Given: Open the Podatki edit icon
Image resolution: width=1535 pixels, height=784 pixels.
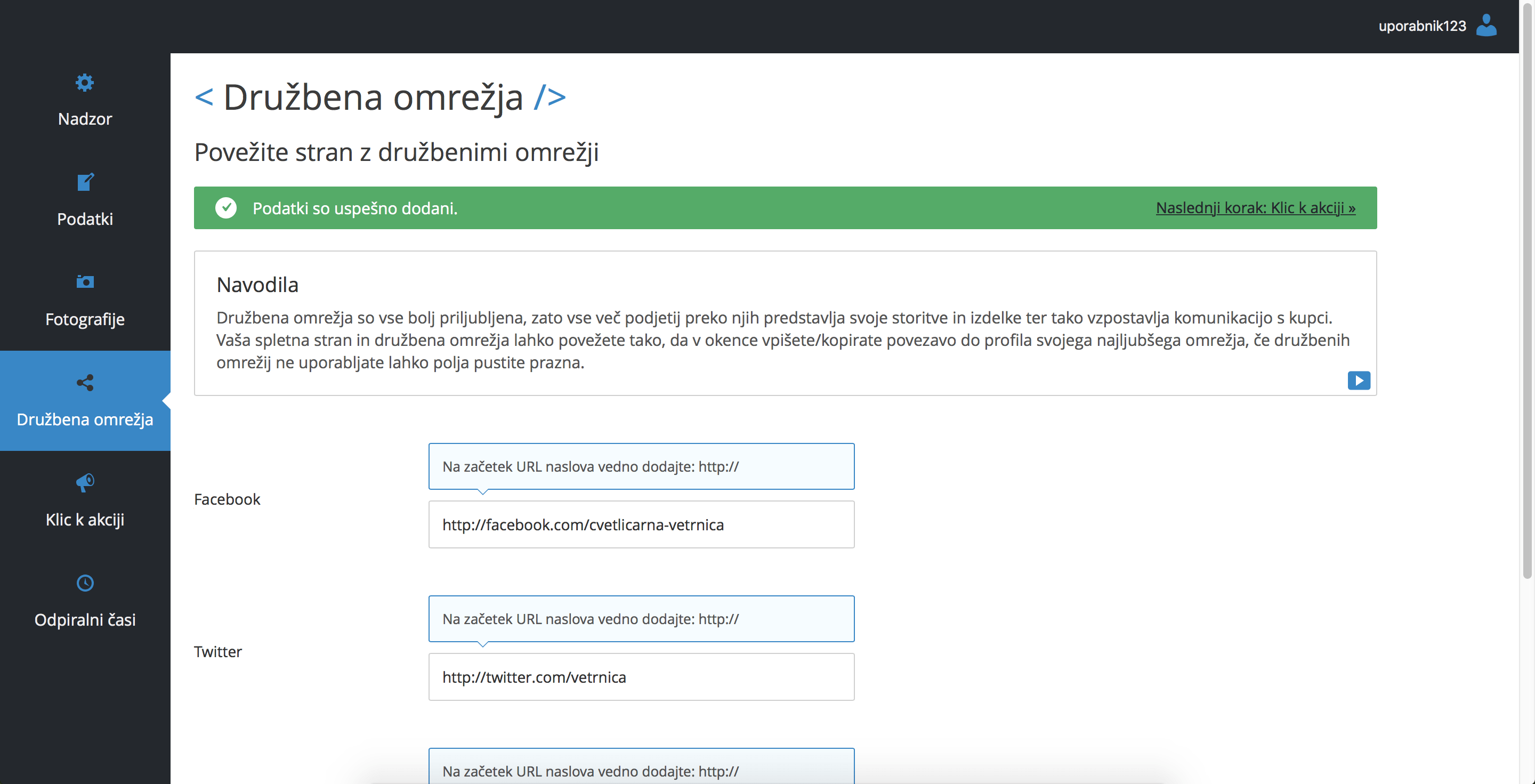Looking at the screenshot, I should pyautogui.click(x=85, y=182).
